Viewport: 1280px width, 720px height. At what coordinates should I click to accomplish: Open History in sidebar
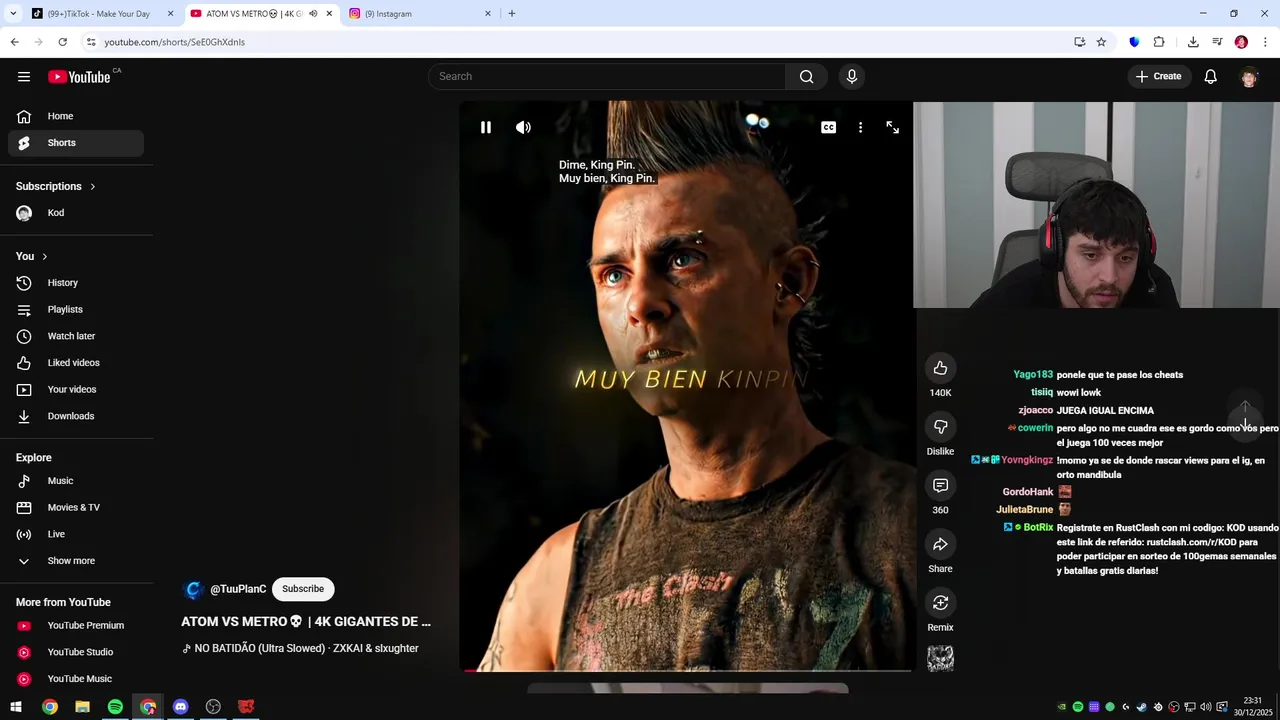76,283
